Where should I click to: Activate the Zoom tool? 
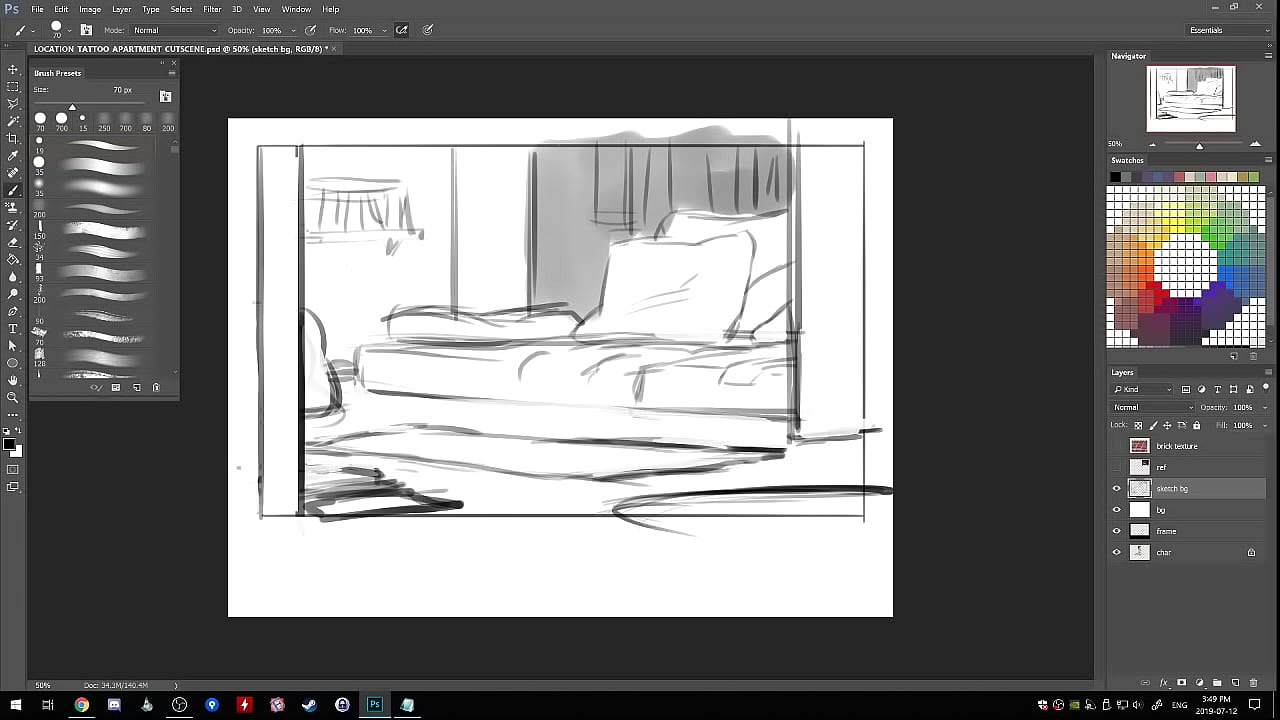point(13,397)
